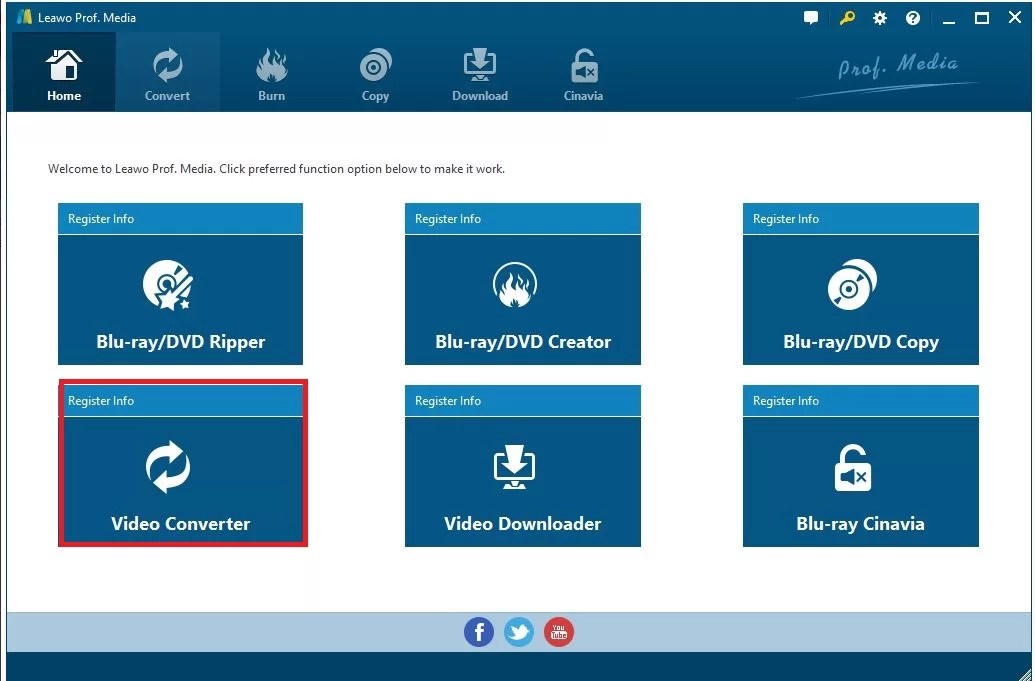Switch to the Convert tab
The height and width of the screenshot is (681, 1035).
(x=167, y=71)
